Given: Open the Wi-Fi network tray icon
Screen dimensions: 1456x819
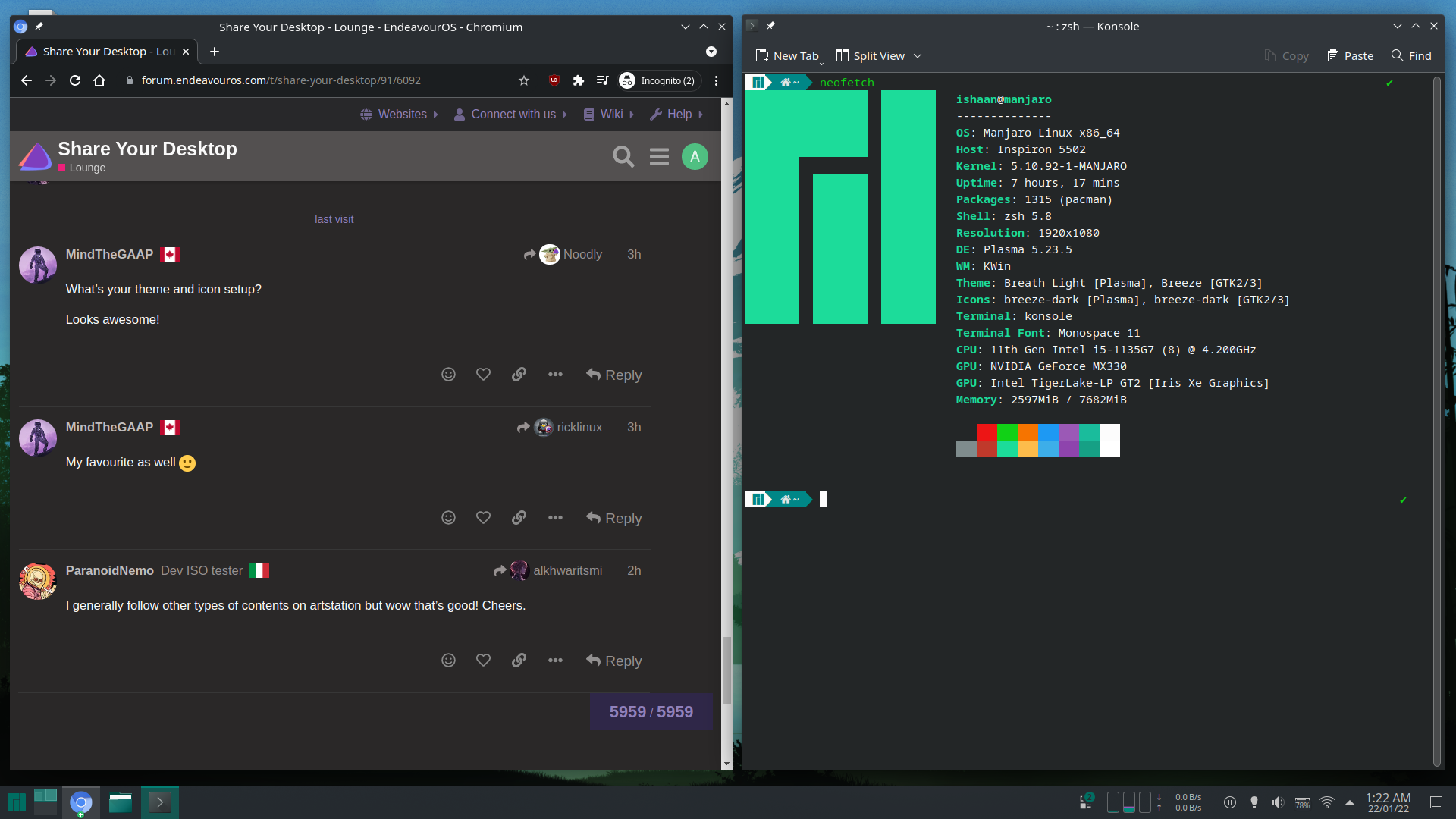Looking at the screenshot, I should point(1327,802).
